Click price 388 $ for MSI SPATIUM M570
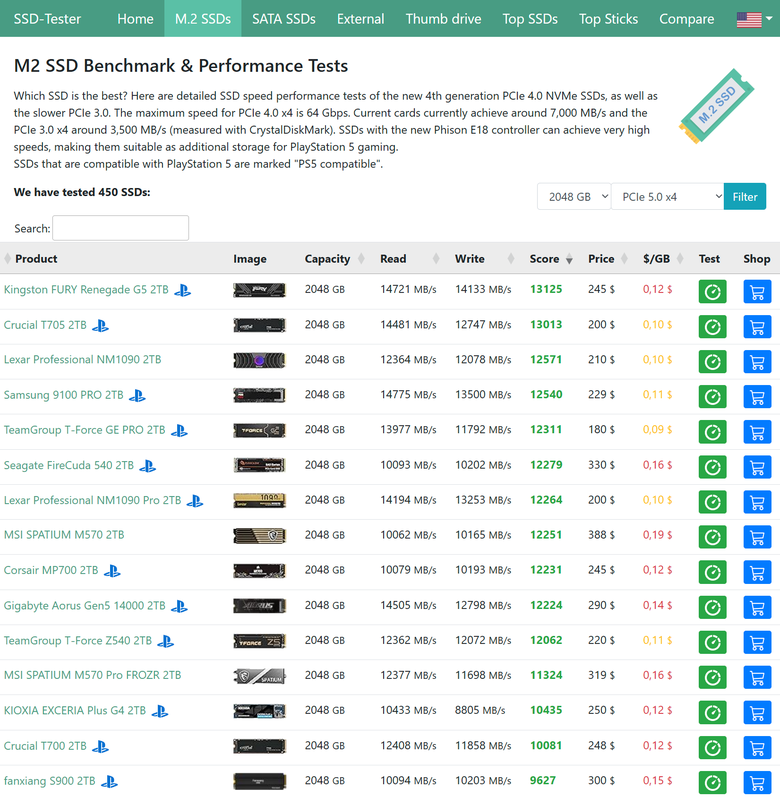Screen dimensions: 780x797 coord(601,535)
